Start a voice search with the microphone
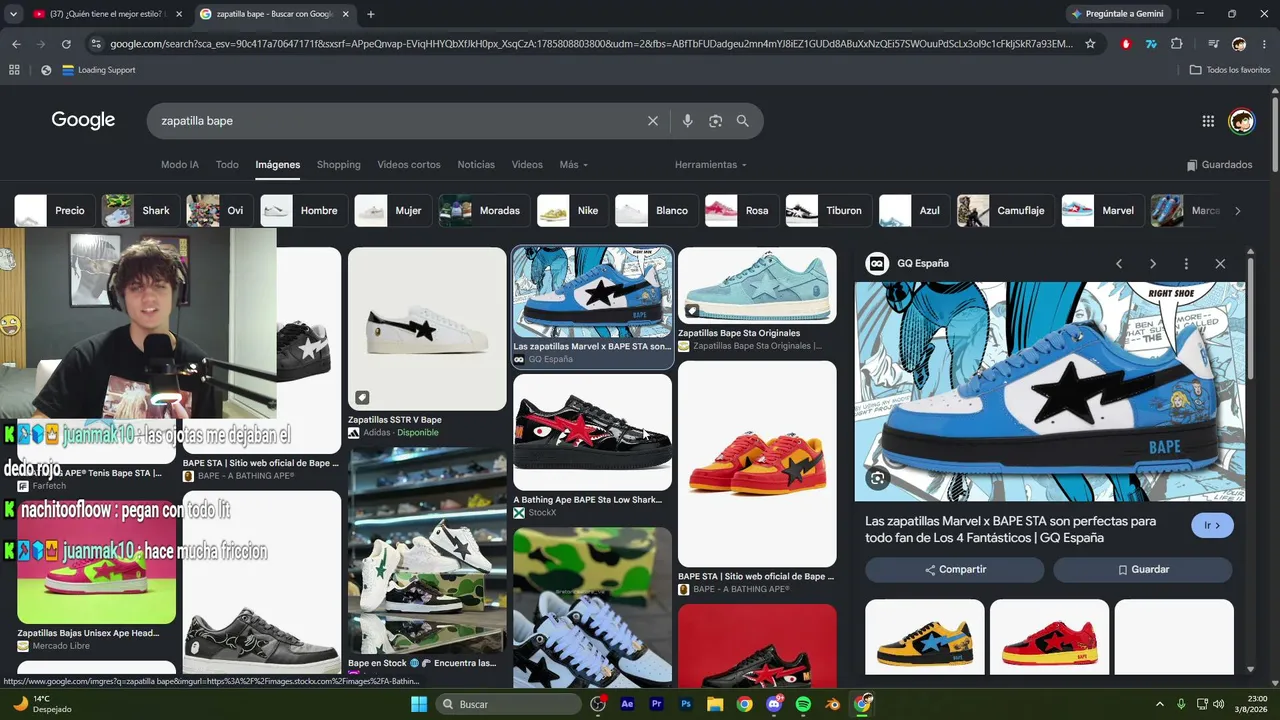 (687, 121)
